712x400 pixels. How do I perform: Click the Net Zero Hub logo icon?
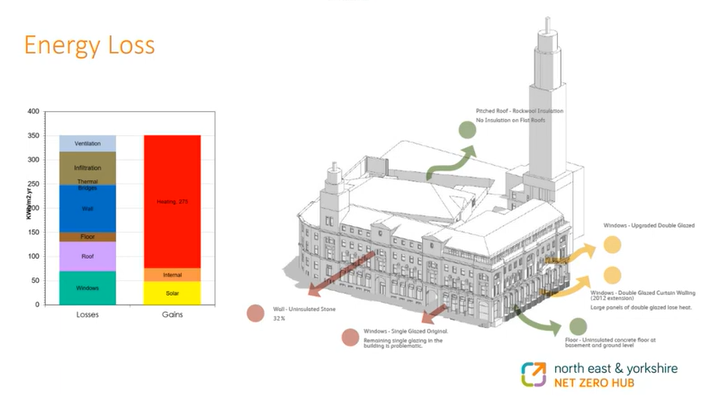534,376
